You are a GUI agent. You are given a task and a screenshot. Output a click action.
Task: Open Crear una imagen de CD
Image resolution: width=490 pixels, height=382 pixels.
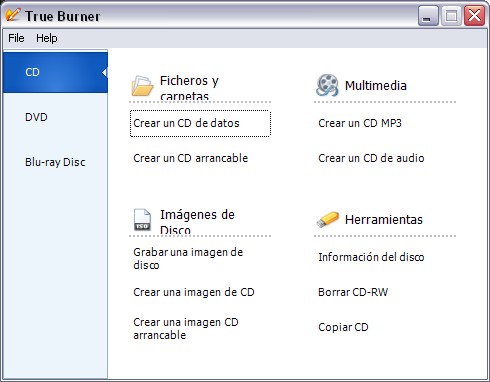(194, 292)
